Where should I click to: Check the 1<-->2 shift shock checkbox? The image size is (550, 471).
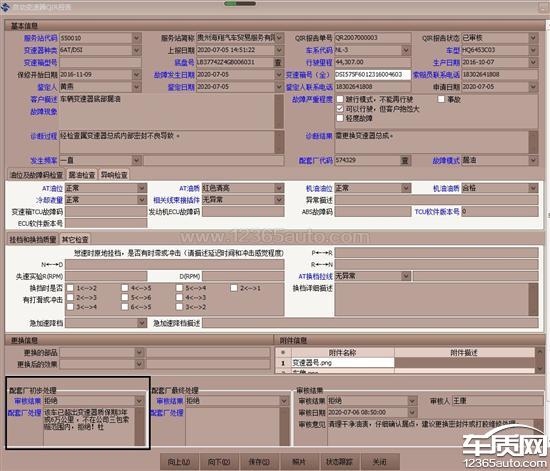(x=70, y=288)
